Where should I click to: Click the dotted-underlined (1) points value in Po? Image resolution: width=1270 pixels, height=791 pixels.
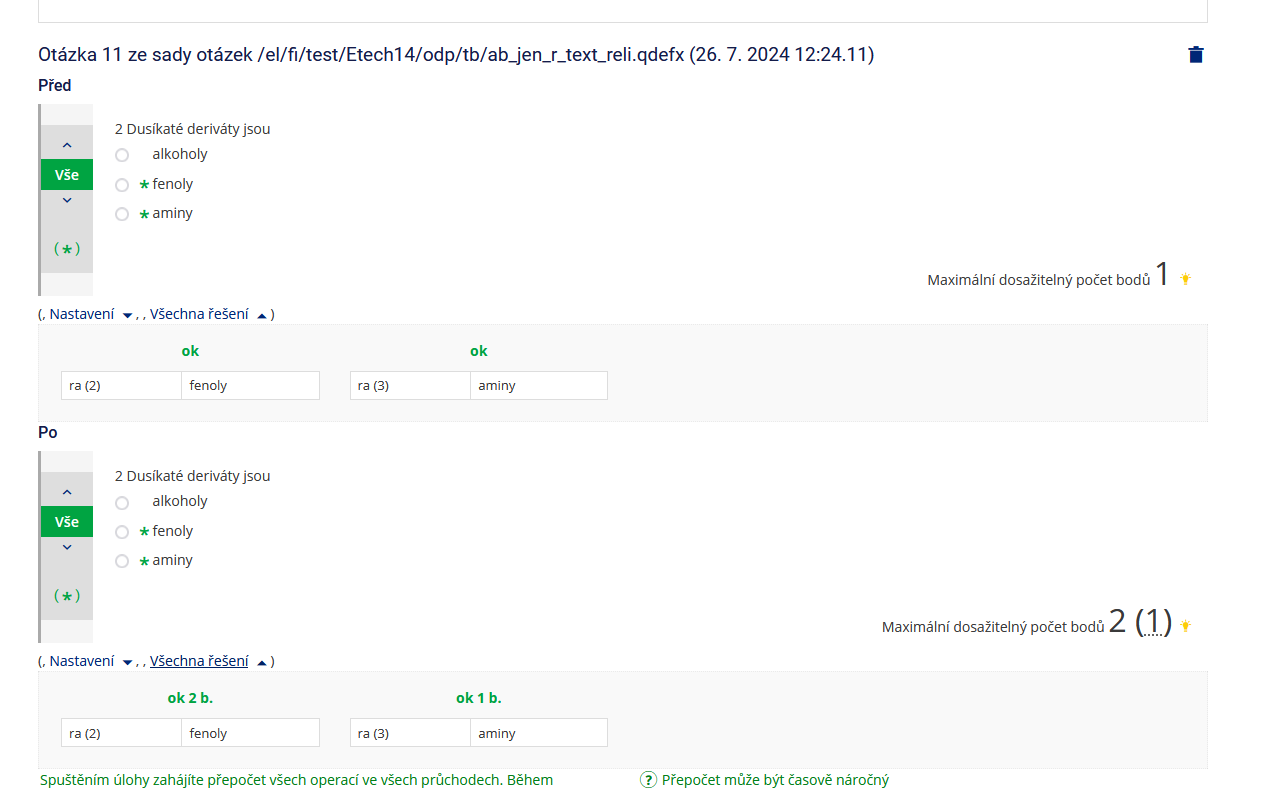click(1153, 622)
